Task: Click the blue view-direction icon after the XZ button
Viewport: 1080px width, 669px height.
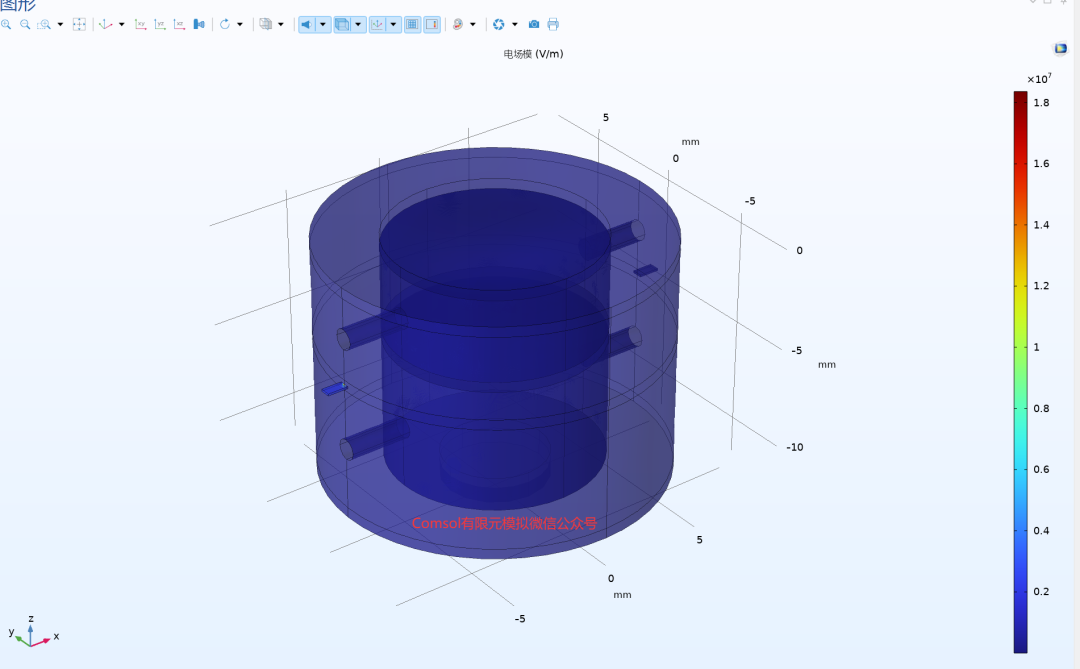Action: pos(199,25)
